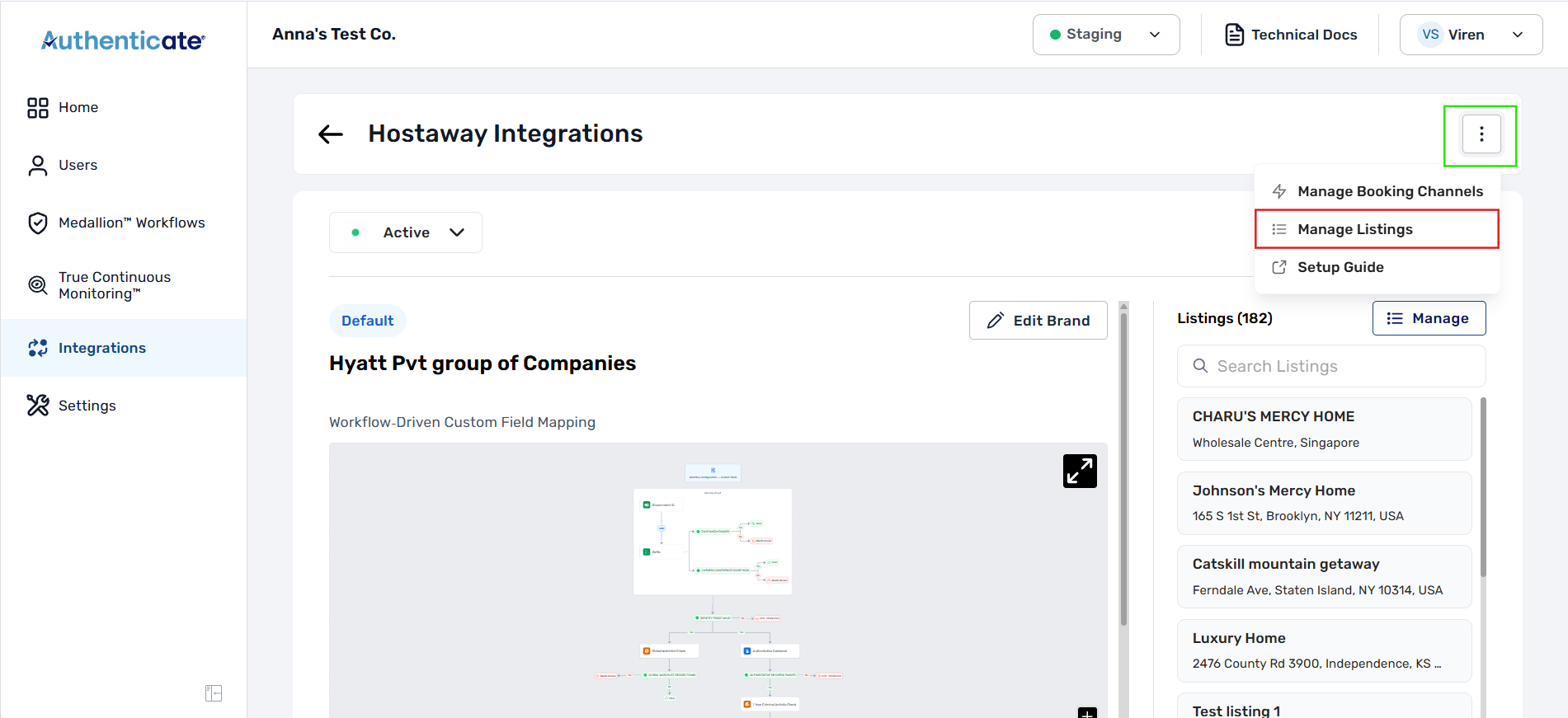The width and height of the screenshot is (1568, 718).
Task: Open Settings from the sidebar
Action: [x=124, y=406]
